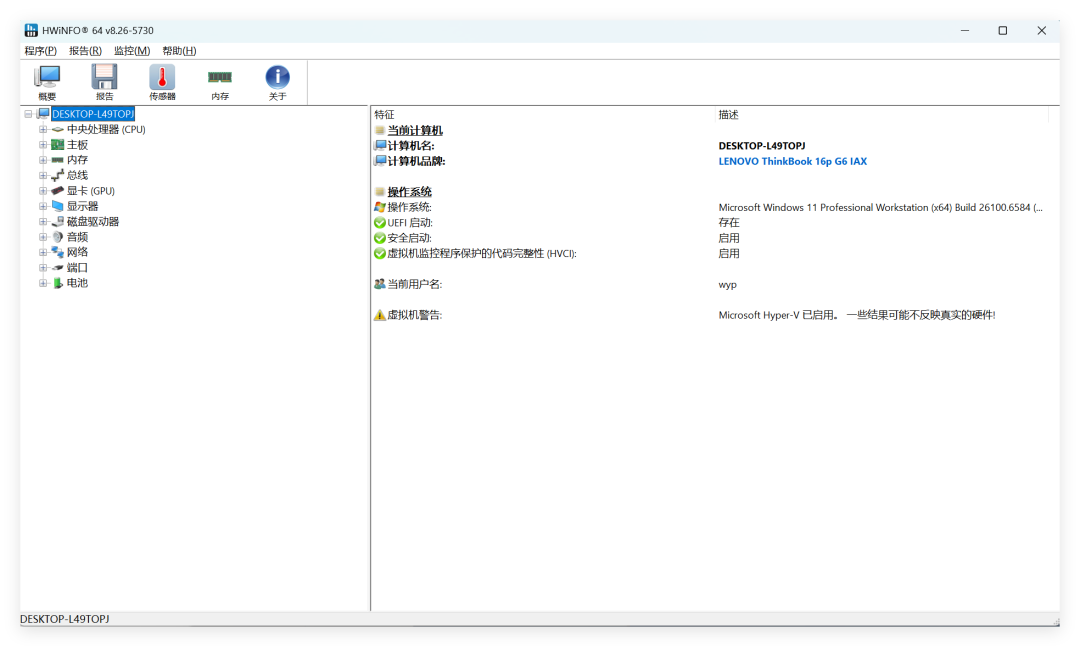1080x647 pixels.
Task: Open the 程序(P) menu
Action: [41, 50]
